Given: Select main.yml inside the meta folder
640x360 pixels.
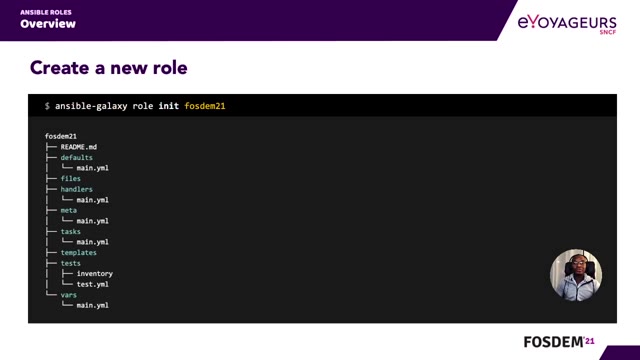Looking at the screenshot, I should pos(93,221).
